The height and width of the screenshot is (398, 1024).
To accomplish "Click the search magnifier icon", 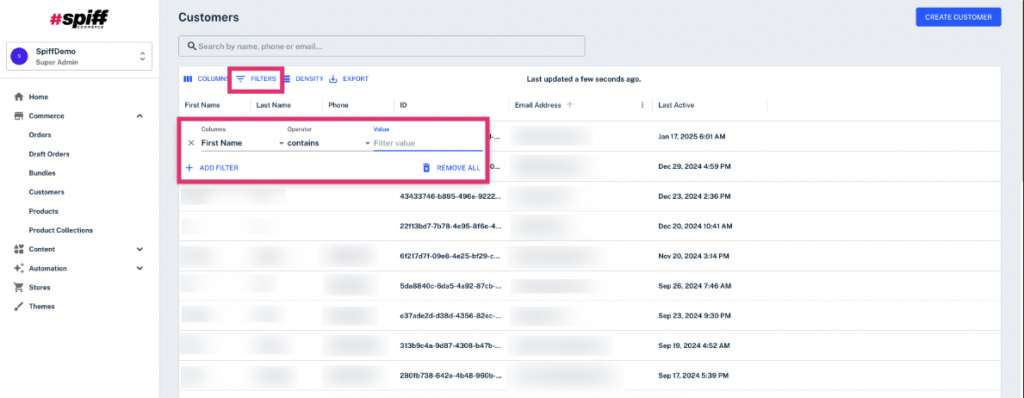I will click(191, 46).
